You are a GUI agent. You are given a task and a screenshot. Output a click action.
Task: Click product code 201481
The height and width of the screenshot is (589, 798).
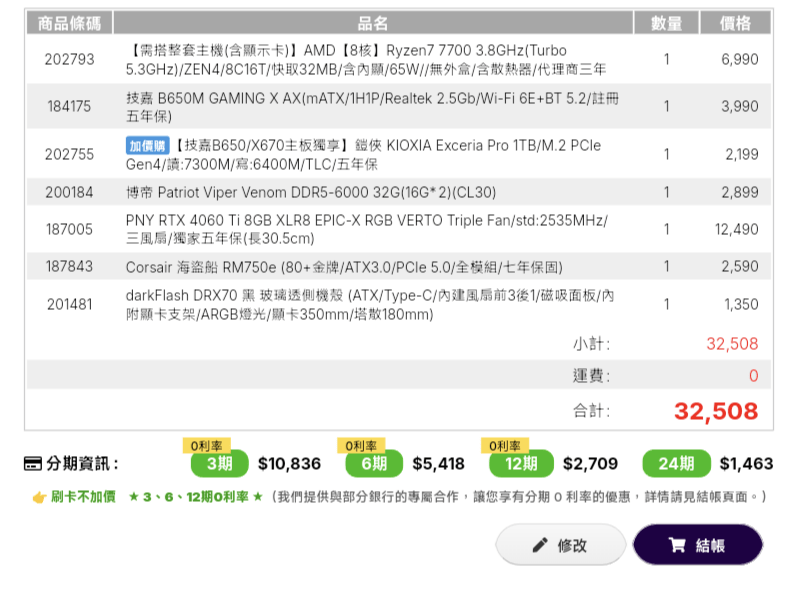tap(69, 304)
